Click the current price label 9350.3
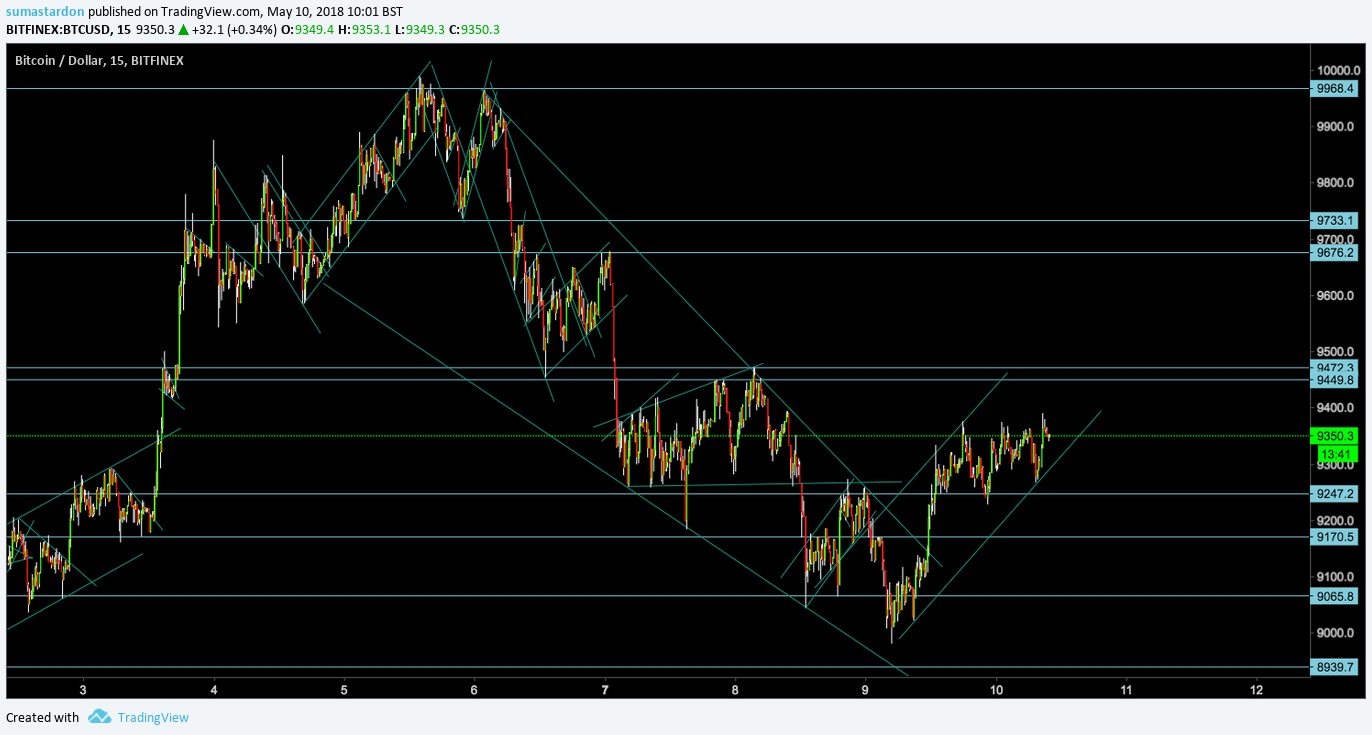 [1335, 436]
